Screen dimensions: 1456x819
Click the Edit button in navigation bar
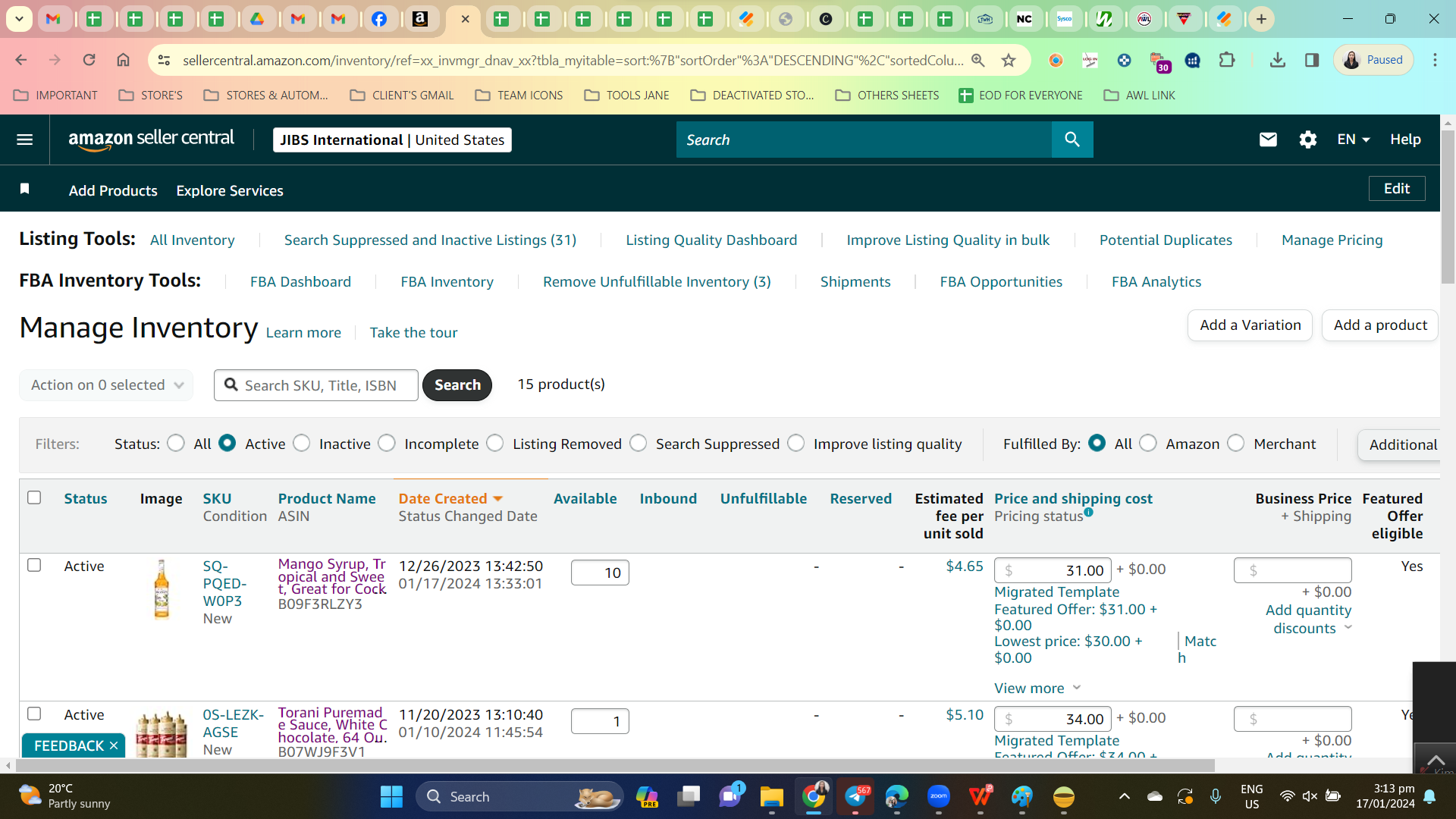[1397, 189]
